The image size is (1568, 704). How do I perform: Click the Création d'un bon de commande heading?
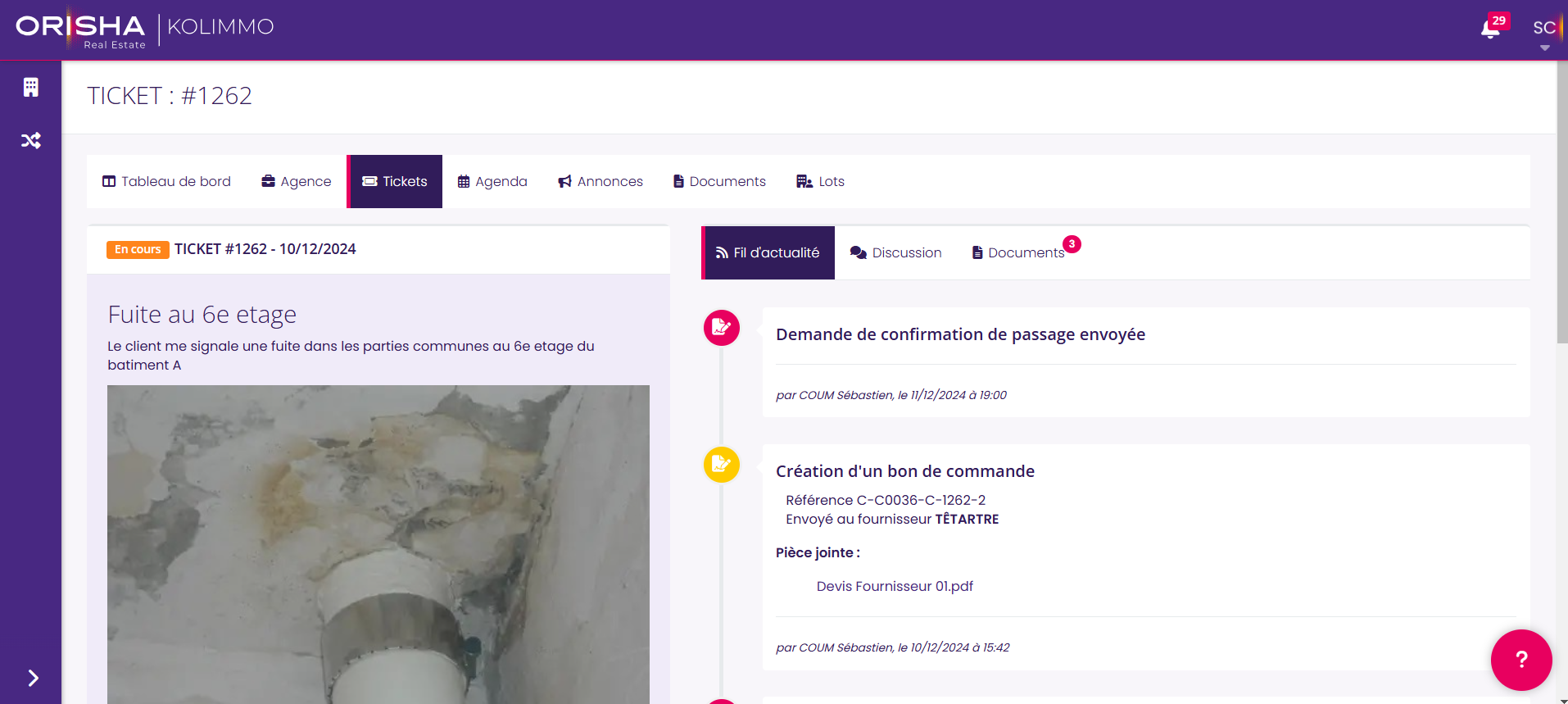tap(905, 471)
